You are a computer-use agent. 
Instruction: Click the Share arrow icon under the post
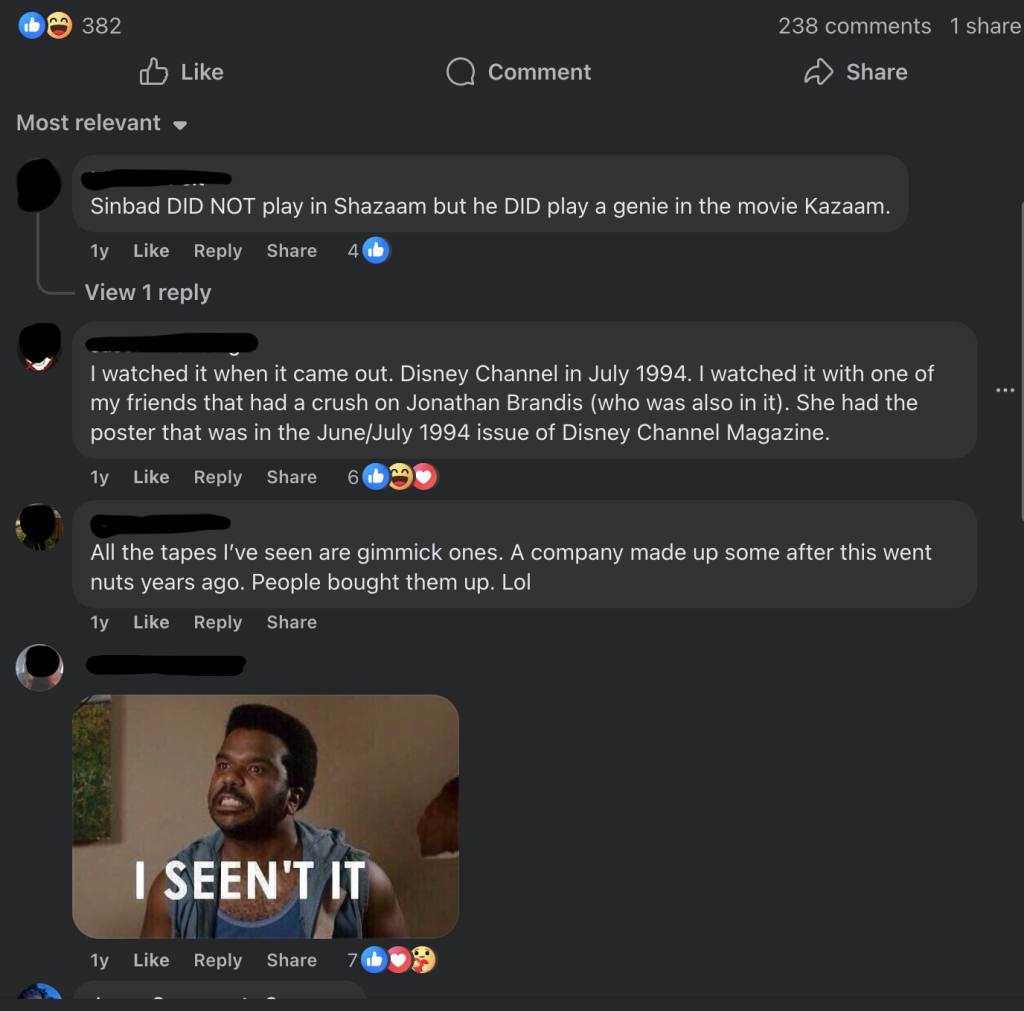[x=819, y=72]
